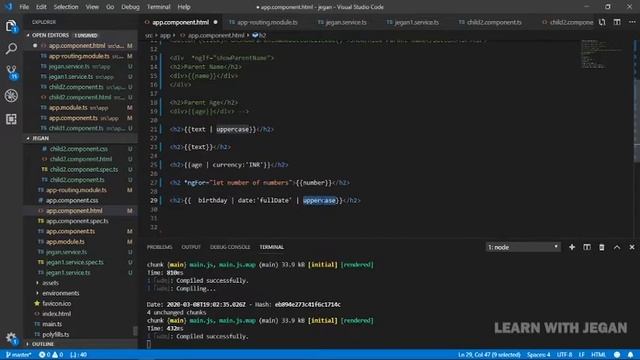Open changes compare icon in editor toolbar

click(602, 22)
